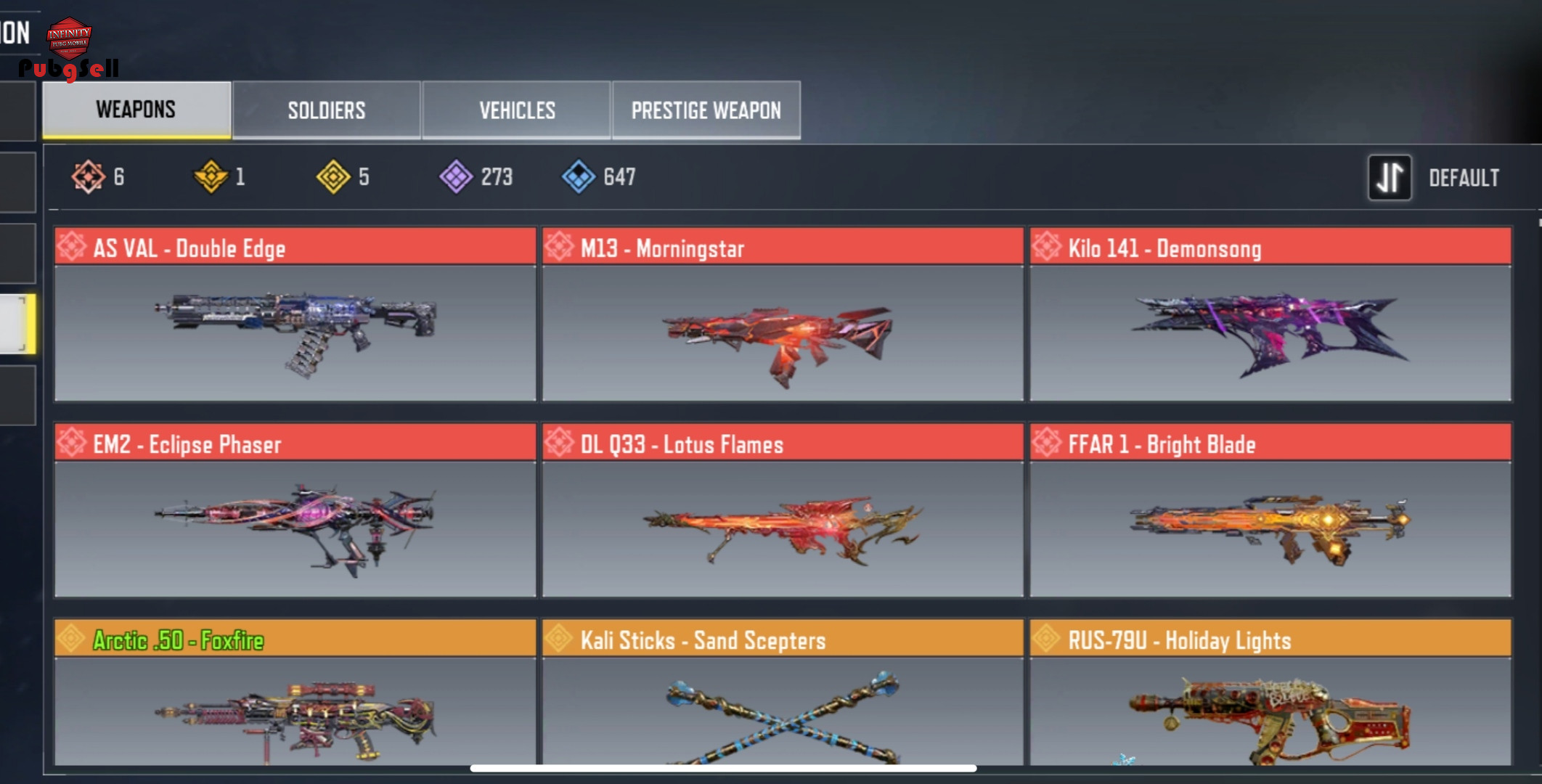Switch to the SOLDIERS tab
The height and width of the screenshot is (784, 1542).
tap(327, 110)
